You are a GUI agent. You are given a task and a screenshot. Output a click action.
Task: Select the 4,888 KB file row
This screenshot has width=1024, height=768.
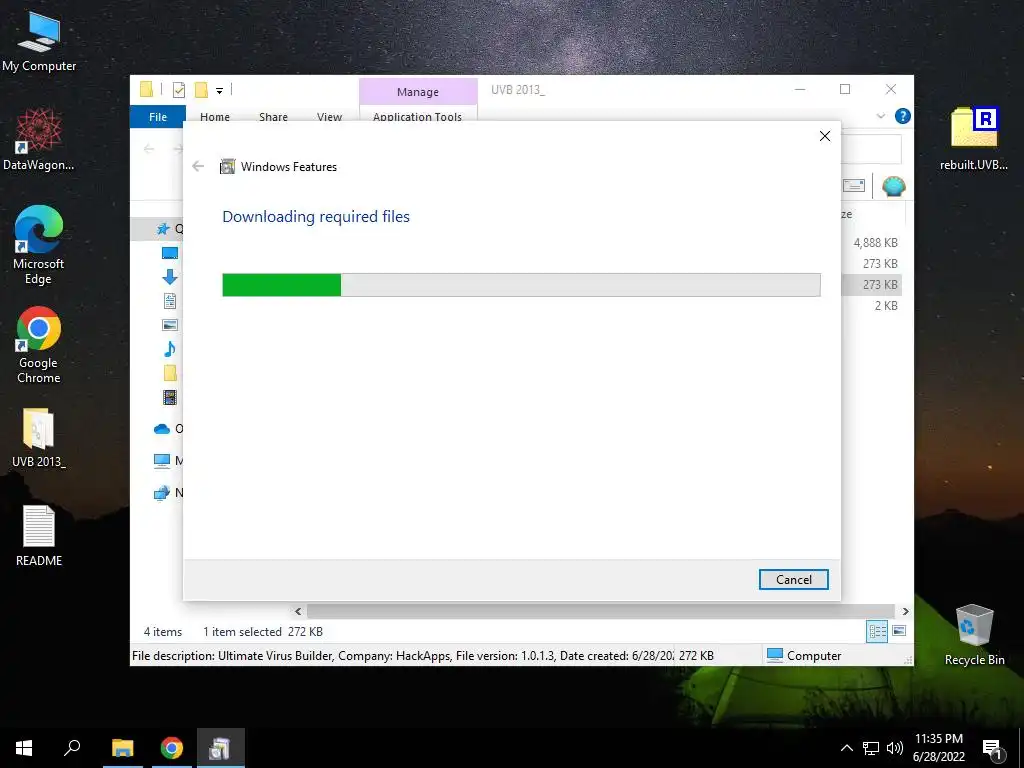pyautogui.click(x=875, y=243)
